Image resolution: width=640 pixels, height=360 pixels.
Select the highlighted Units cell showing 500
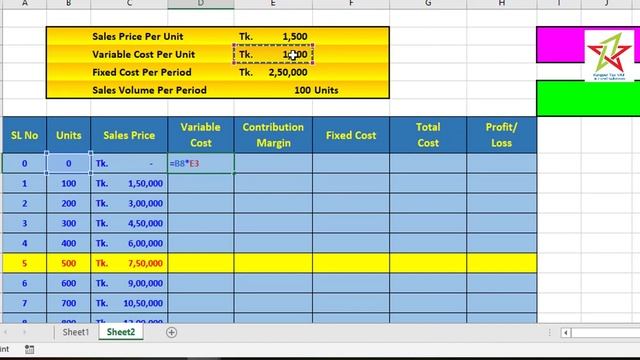click(x=69, y=263)
